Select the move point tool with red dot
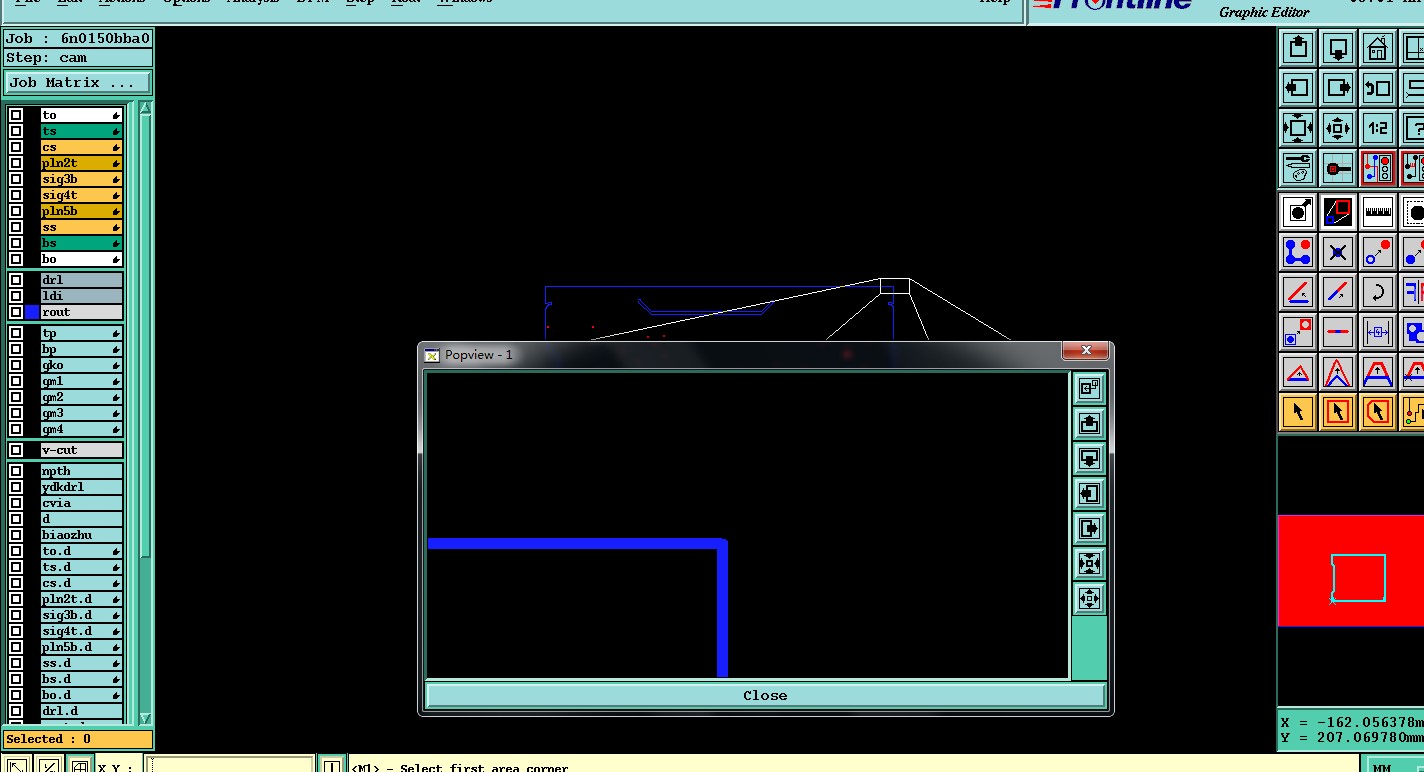This screenshot has width=1424, height=772. point(1378,252)
